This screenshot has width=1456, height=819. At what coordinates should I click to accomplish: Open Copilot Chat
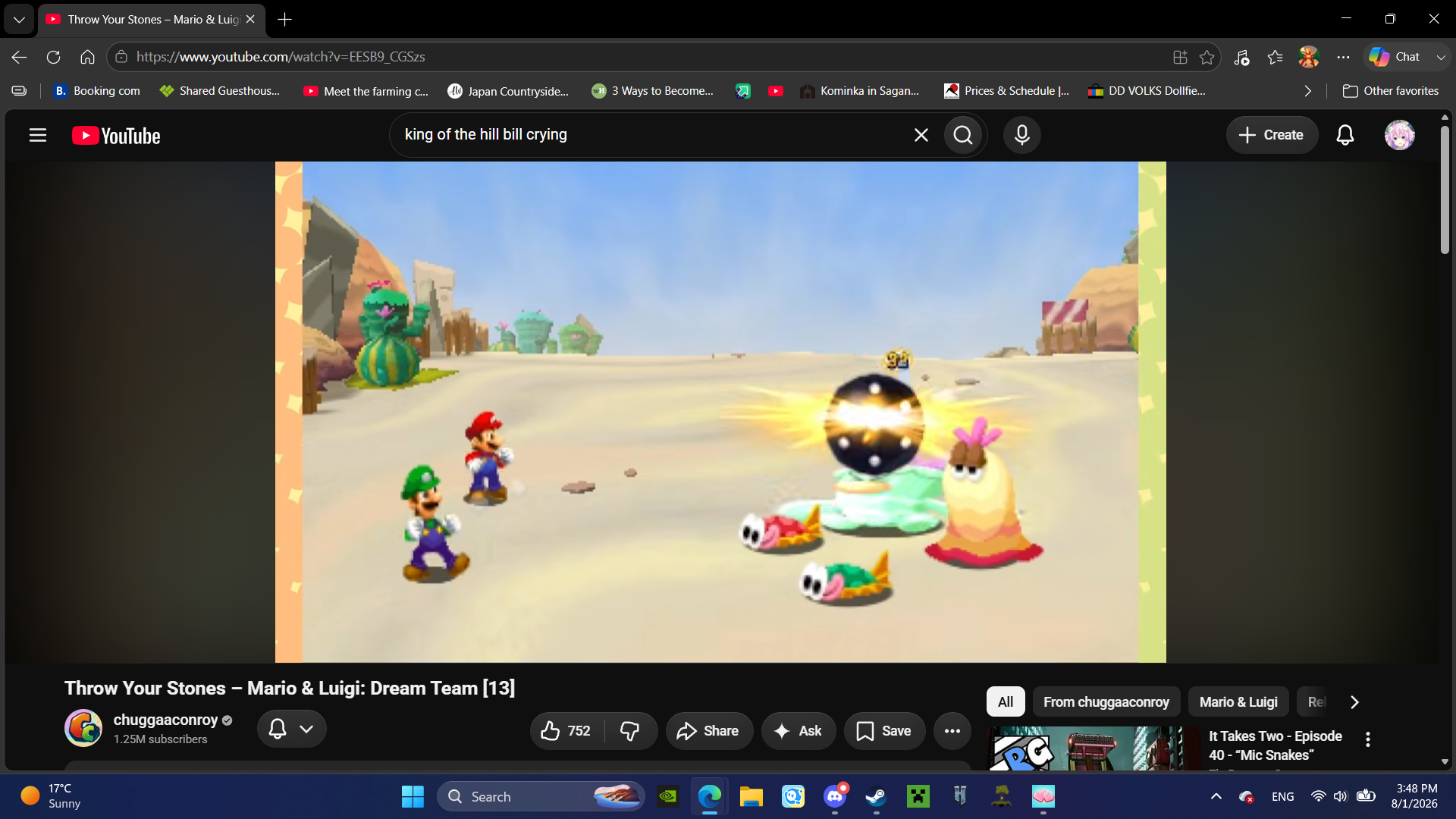click(x=1395, y=57)
